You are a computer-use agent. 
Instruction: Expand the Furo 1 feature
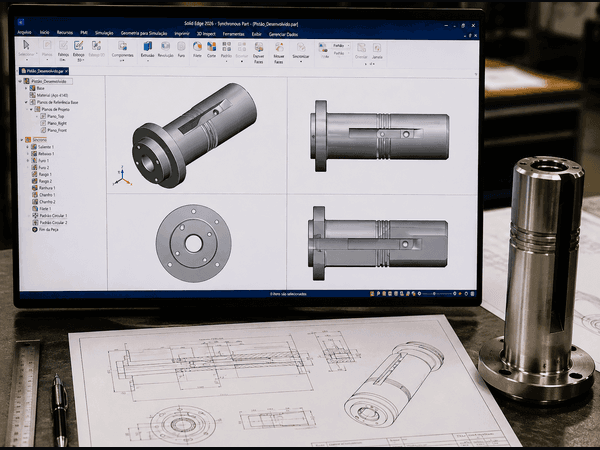pos(28,160)
